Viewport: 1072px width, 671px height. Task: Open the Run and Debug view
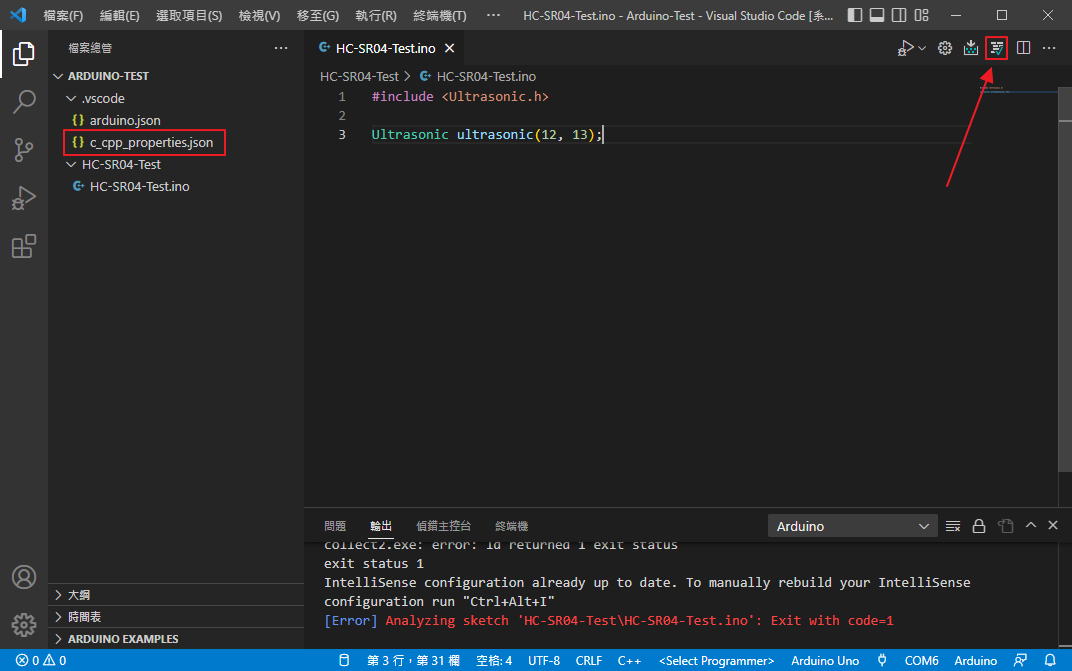pyautogui.click(x=24, y=198)
